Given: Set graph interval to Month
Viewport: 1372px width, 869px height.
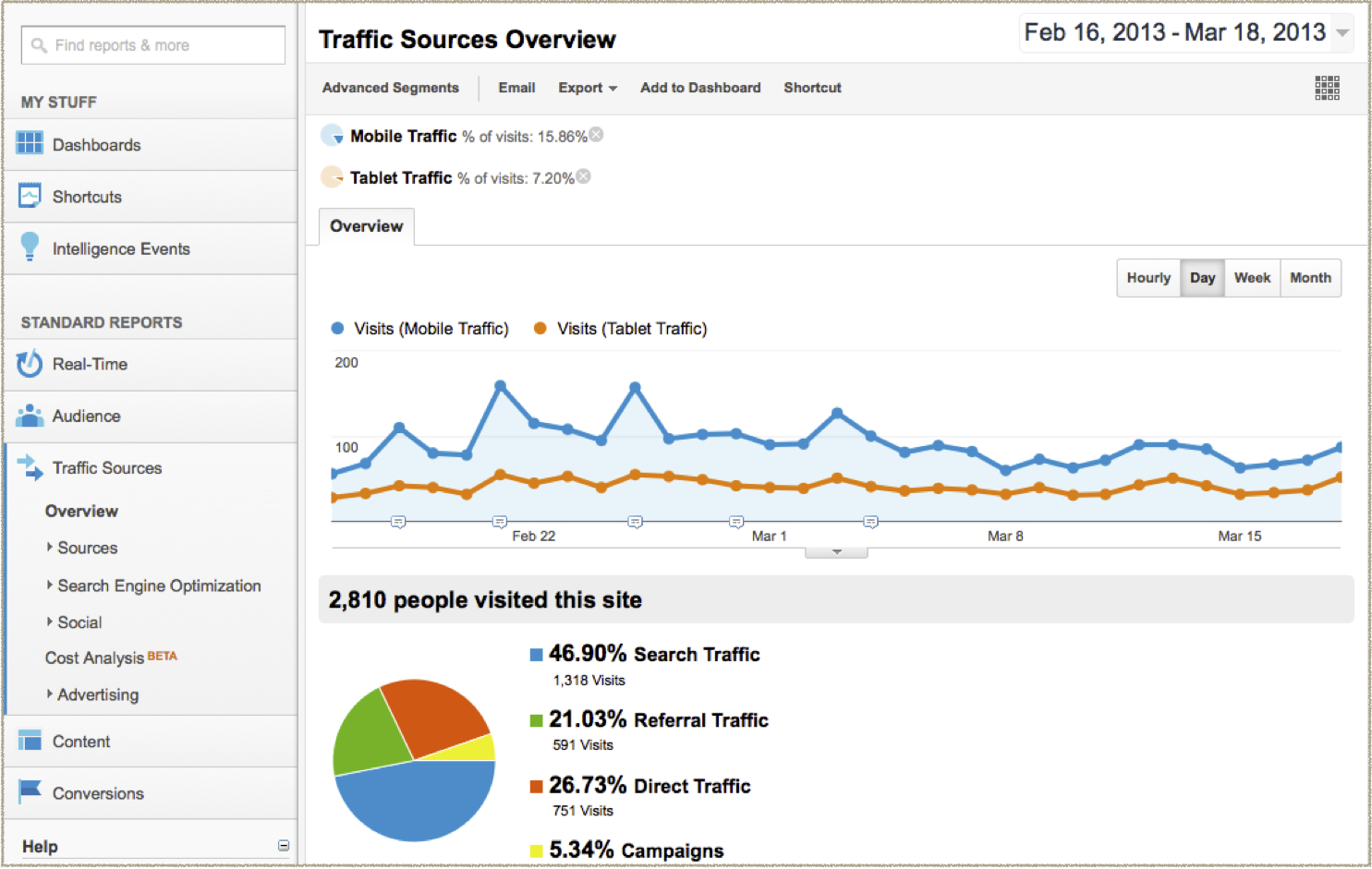Looking at the screenshot, I should tap(1310, 278).
